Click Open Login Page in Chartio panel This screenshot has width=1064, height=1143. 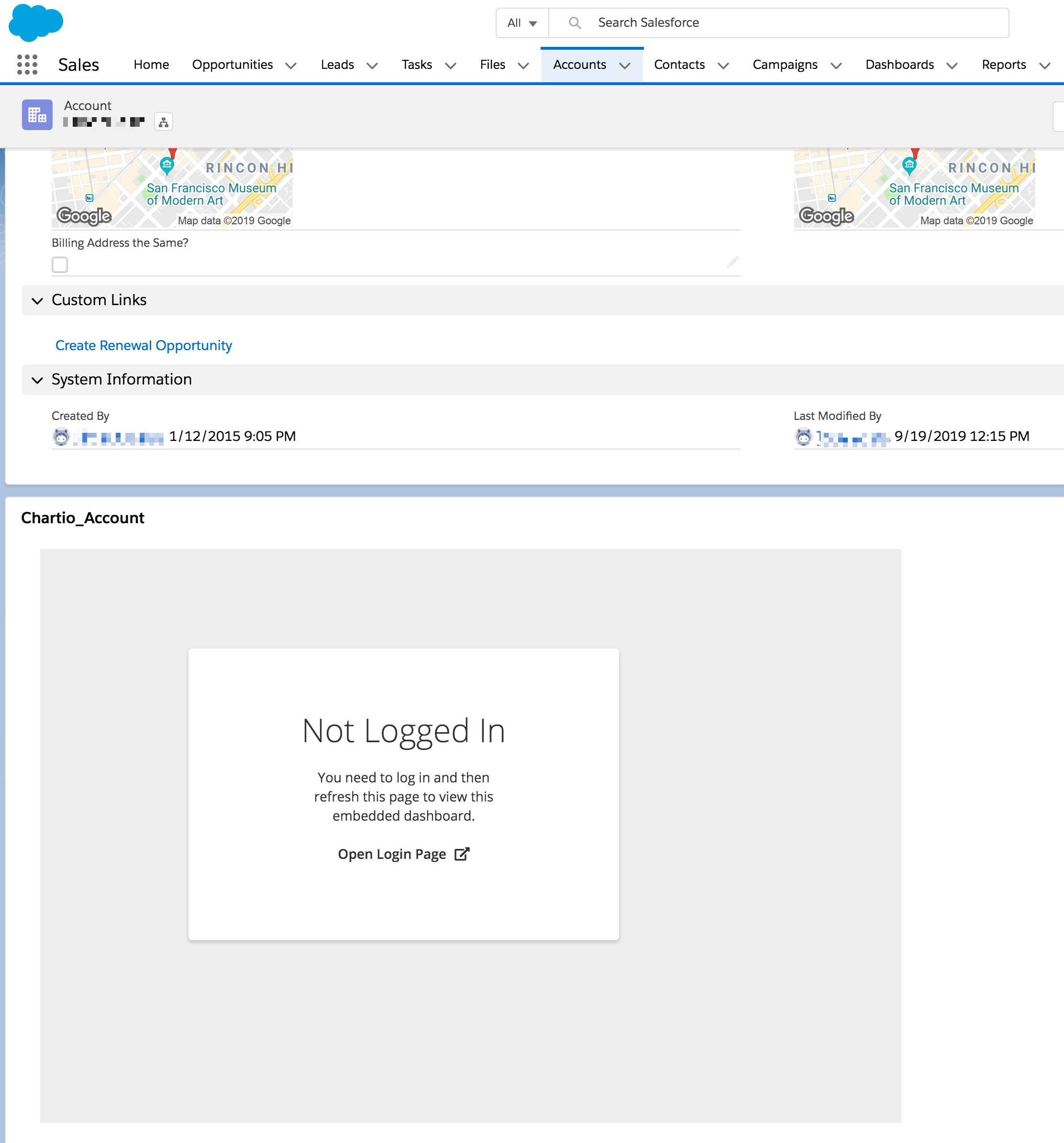tap(403, 853)
